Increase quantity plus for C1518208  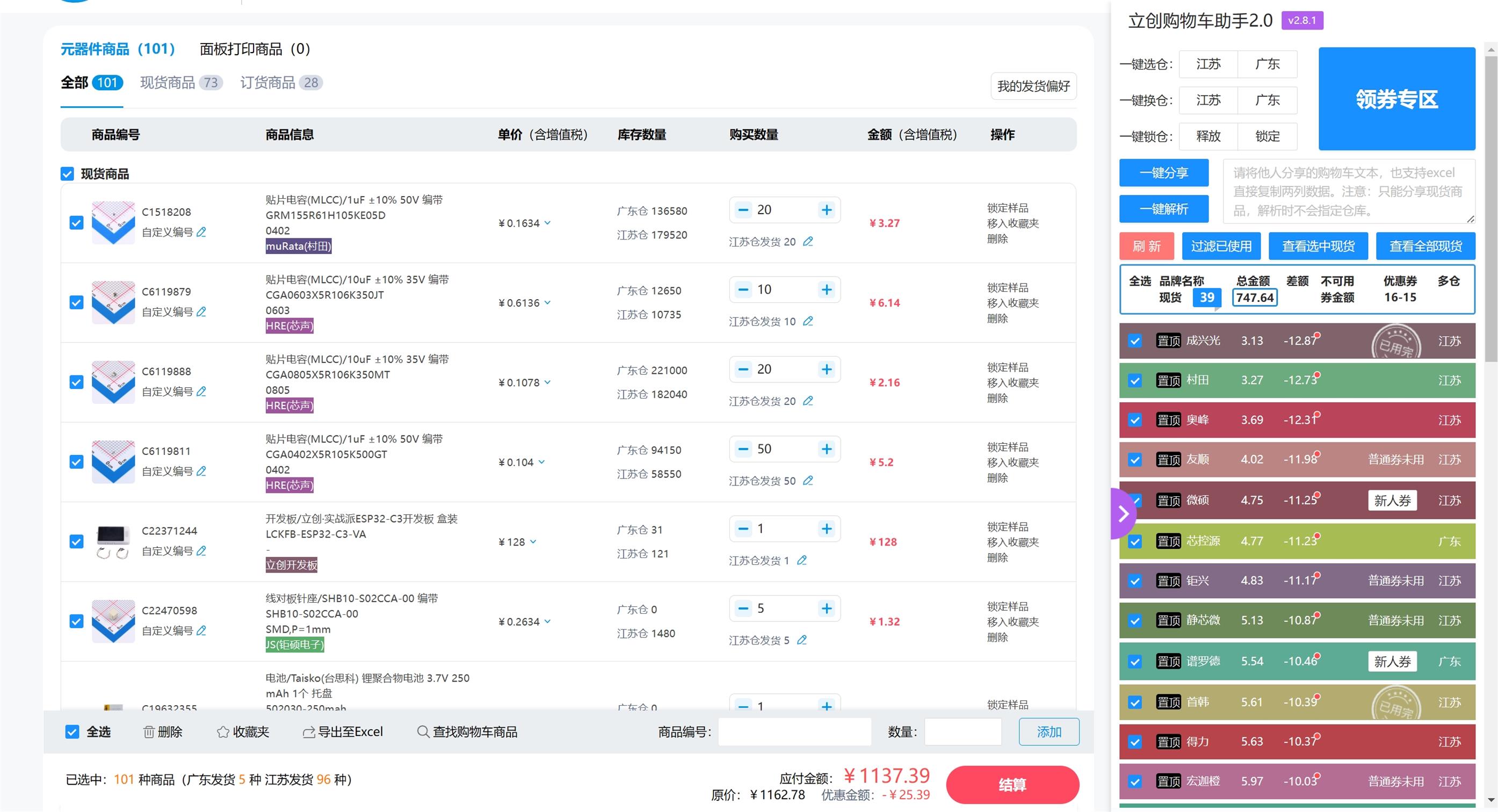826,210
